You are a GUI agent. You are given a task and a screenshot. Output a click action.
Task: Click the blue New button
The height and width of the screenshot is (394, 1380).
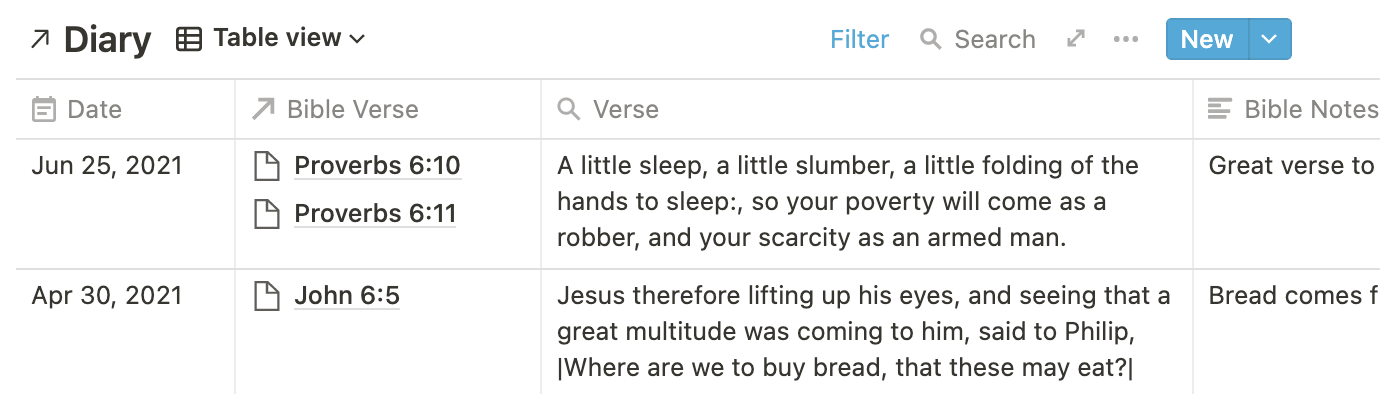pyautogui.click(x=1207, y=39)
